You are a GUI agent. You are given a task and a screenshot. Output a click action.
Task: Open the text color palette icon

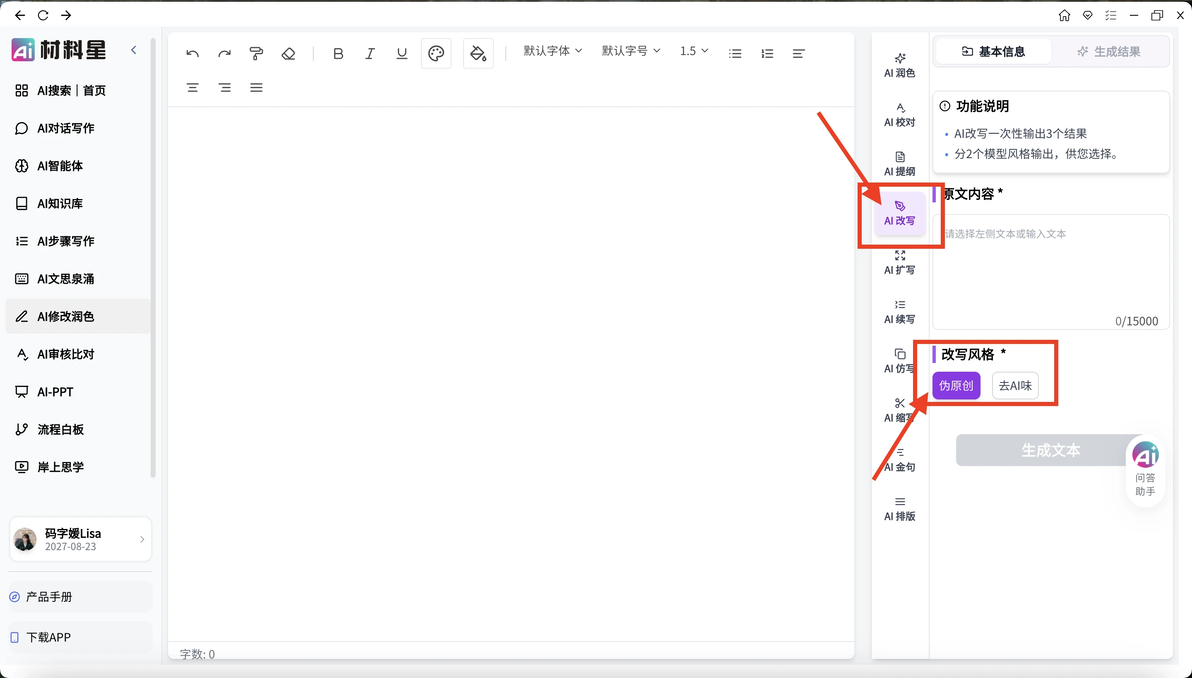coord(436,53)
